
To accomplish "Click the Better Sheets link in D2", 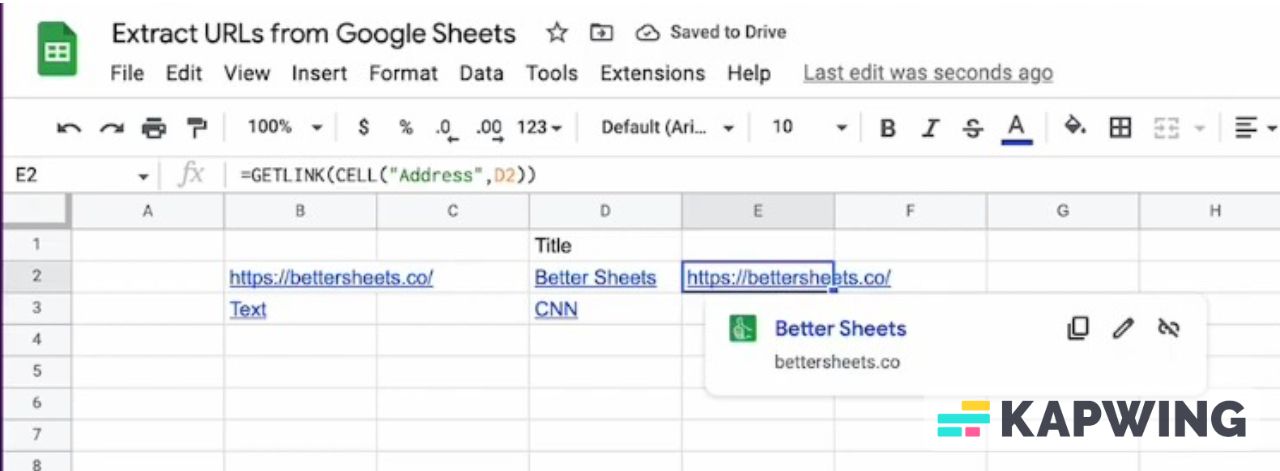I will tap(596, 277).
